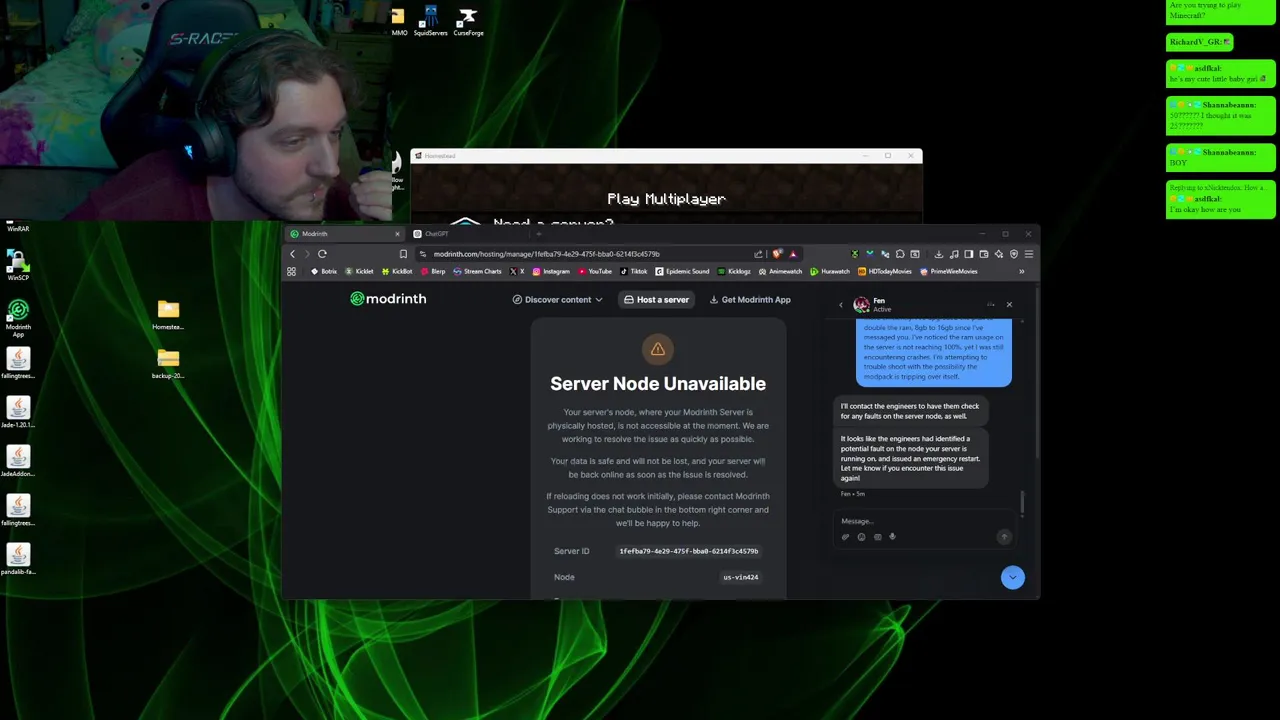Open the WinSCP desktop shortcut

click(18, 265)
